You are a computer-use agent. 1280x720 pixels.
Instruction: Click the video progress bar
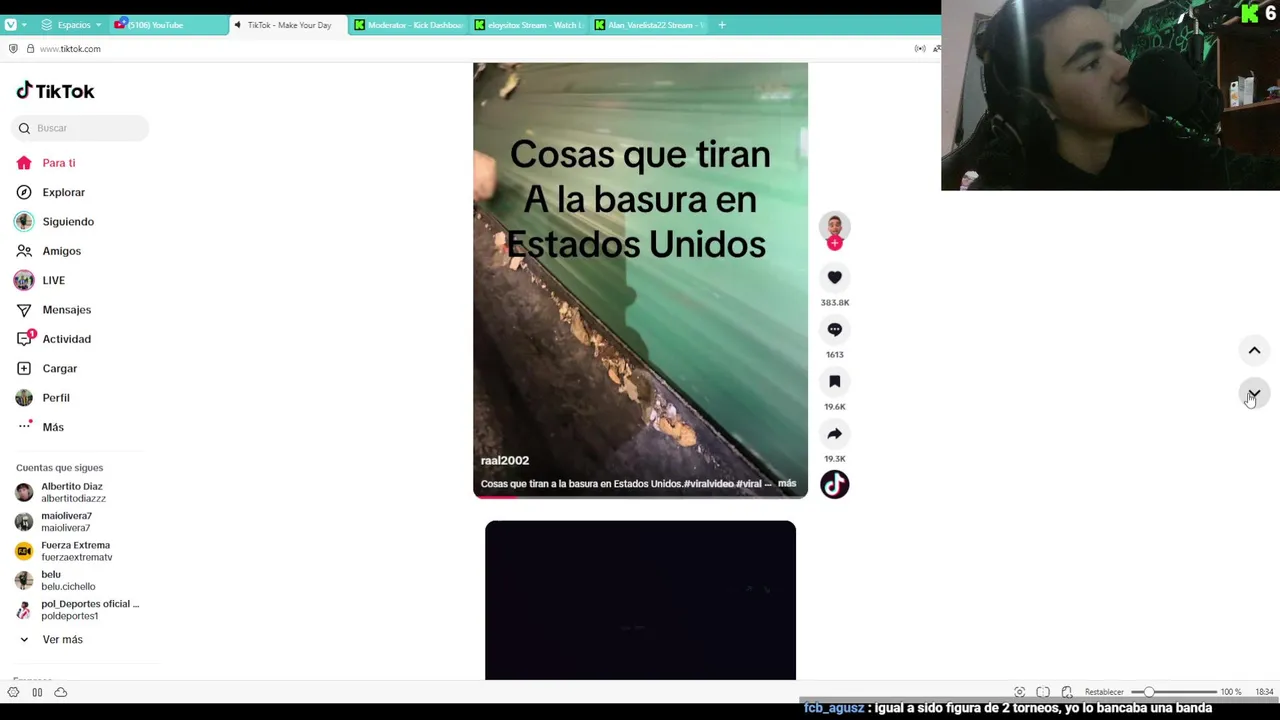(x=640, y=496)
